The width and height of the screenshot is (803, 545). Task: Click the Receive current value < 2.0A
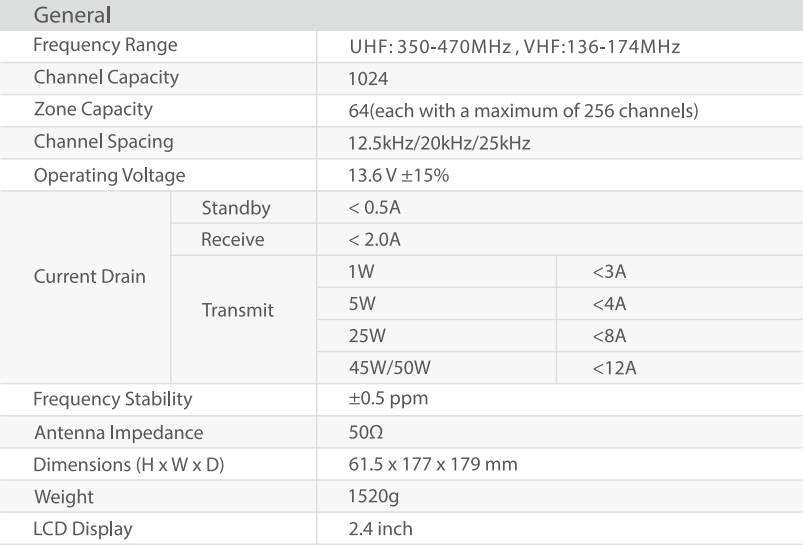(375, 240)
